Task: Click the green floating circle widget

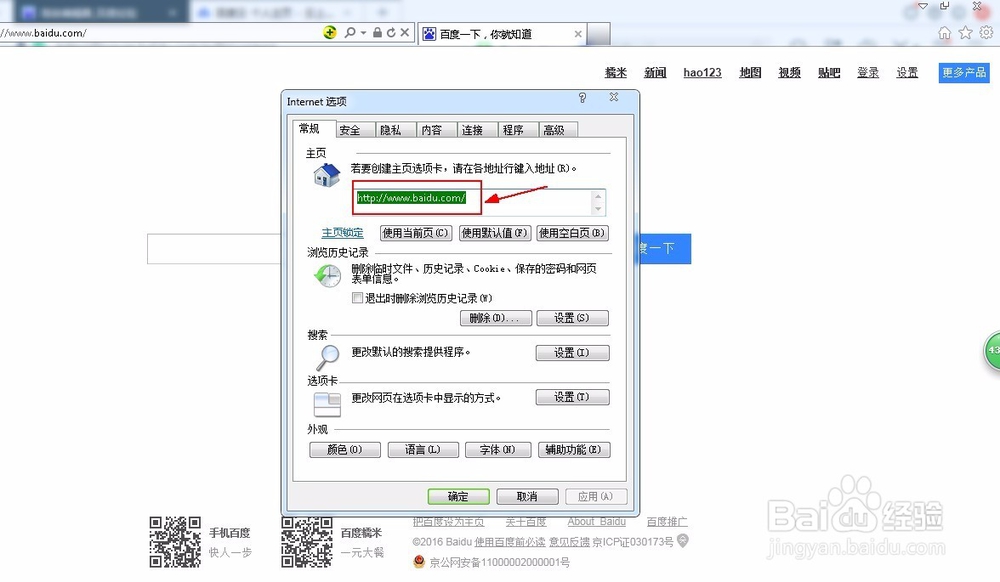Action: (x=992, y=351)
